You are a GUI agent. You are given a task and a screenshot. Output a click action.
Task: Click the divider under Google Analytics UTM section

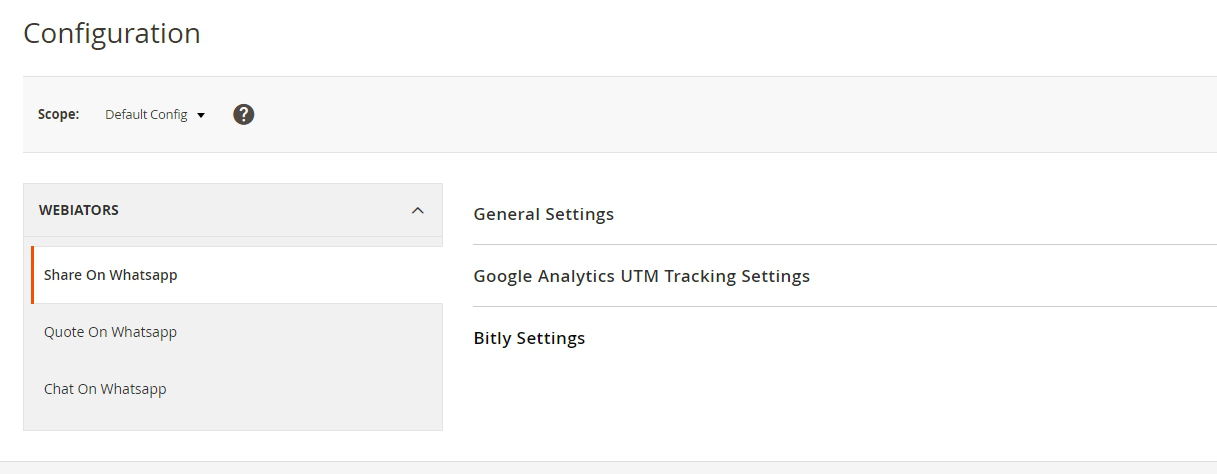tap(844, 306)
